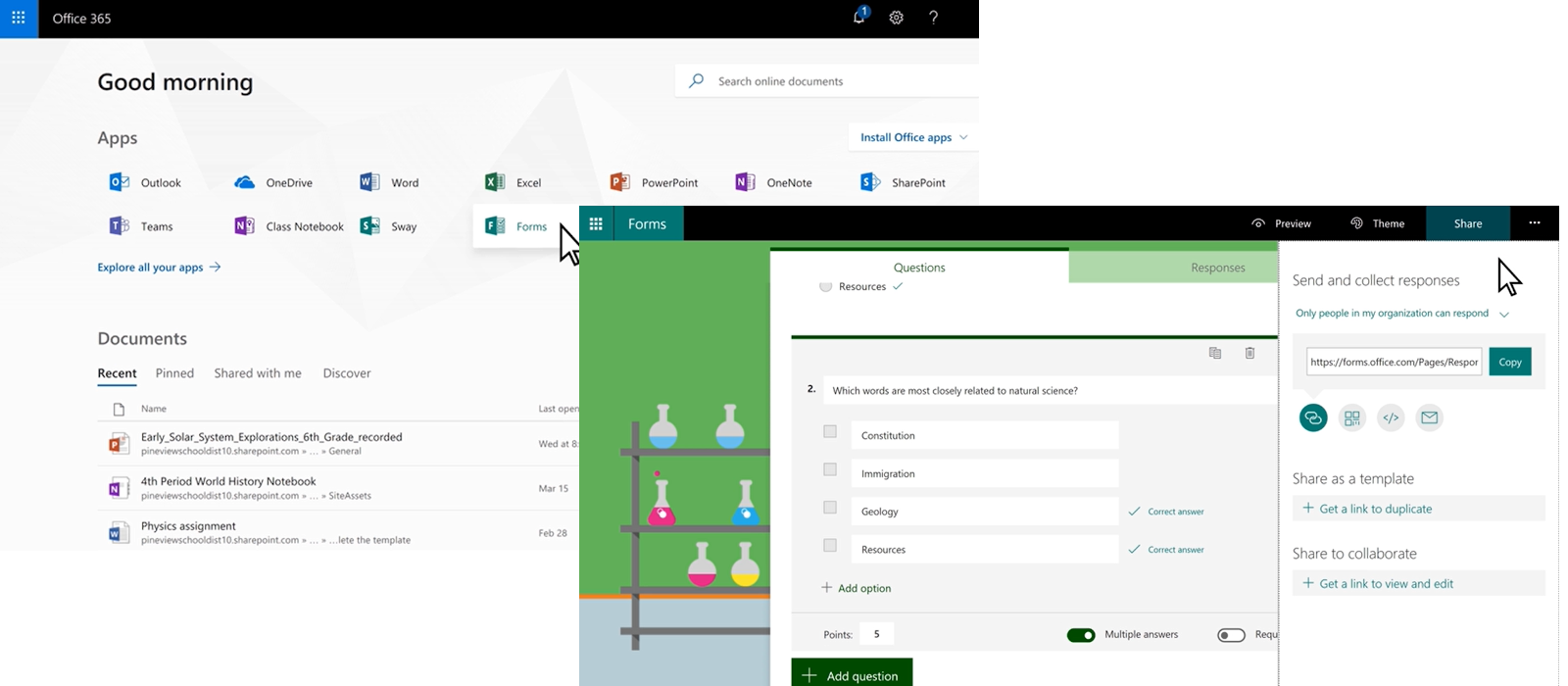The width and height of the screenshot is (1568, 686).
Task: Launch the OneDrive app
Action: tap(273, 182)
